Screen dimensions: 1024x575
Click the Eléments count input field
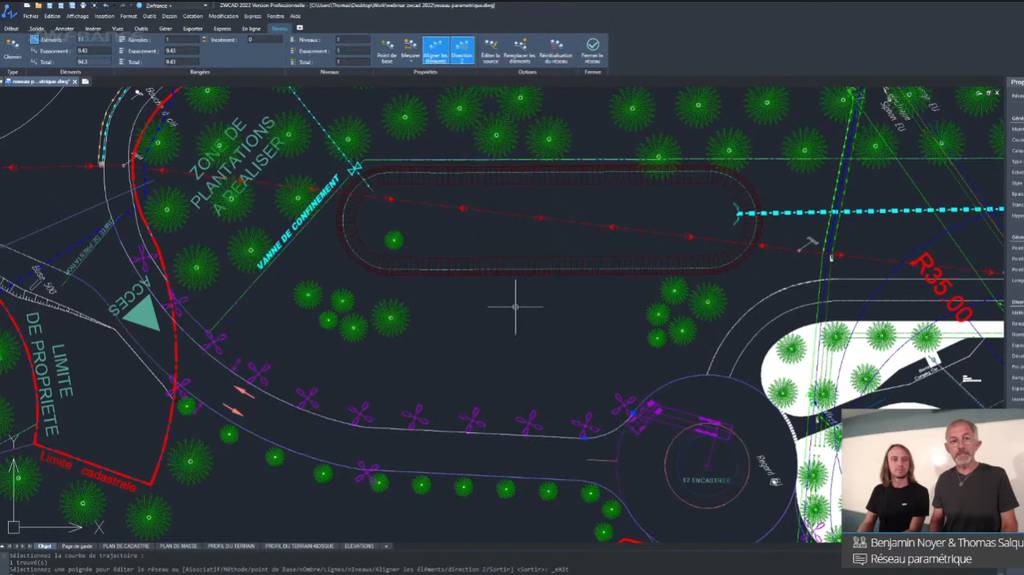93,39
